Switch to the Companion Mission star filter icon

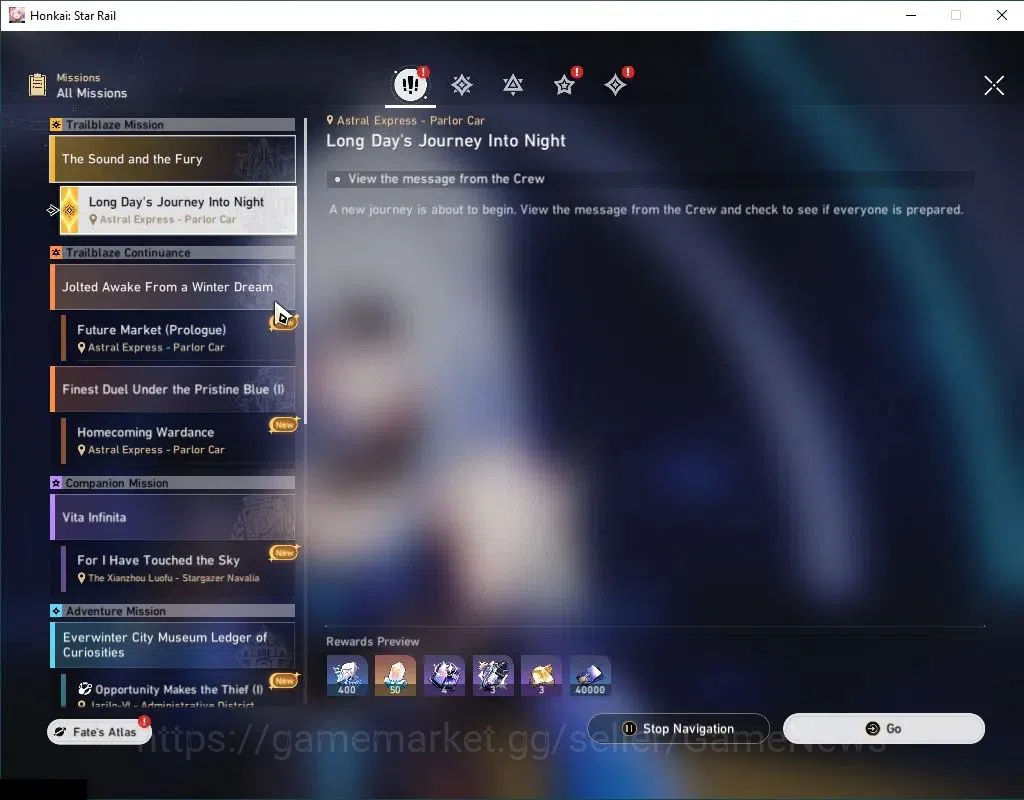(x=564, y=85)
